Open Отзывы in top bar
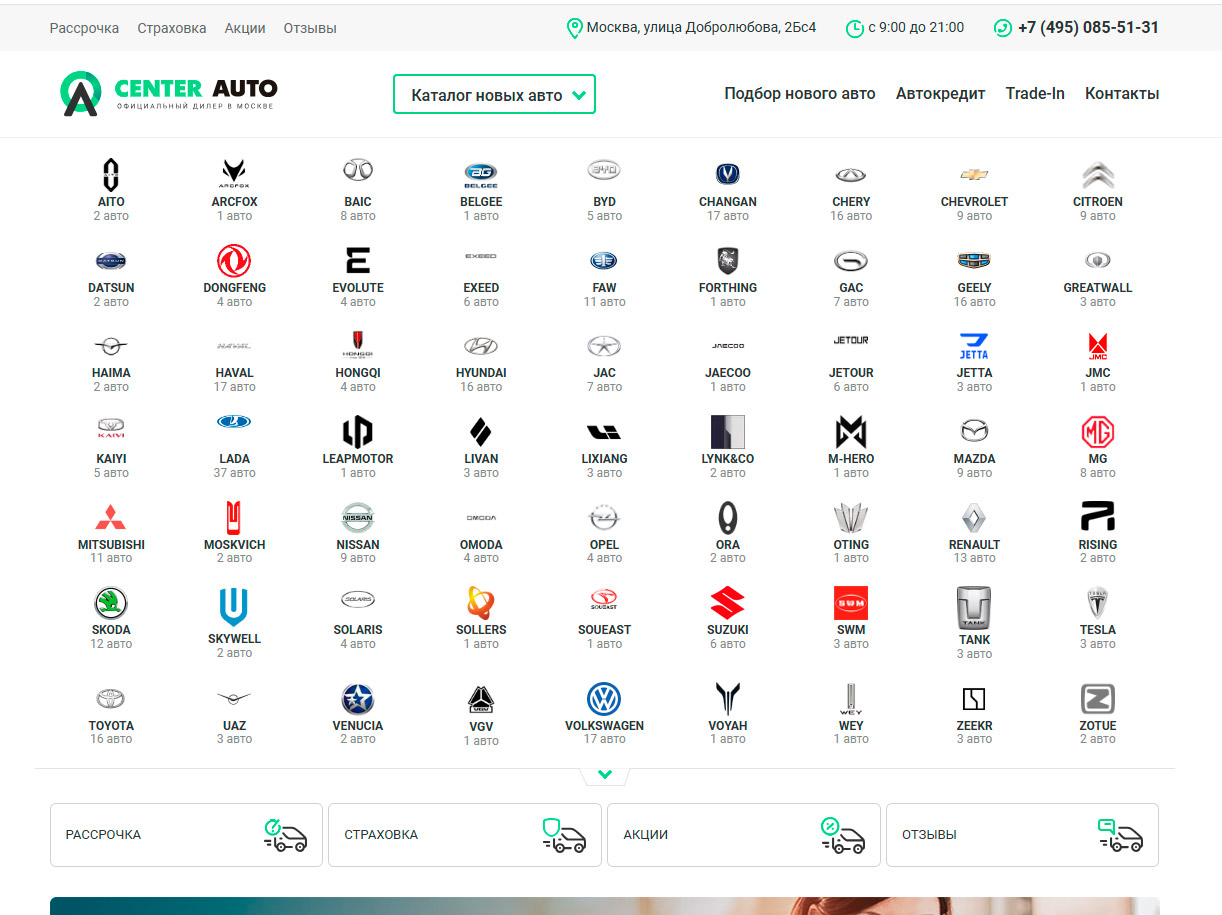The height and width of the screenshot is (915, 1222). 310,28
